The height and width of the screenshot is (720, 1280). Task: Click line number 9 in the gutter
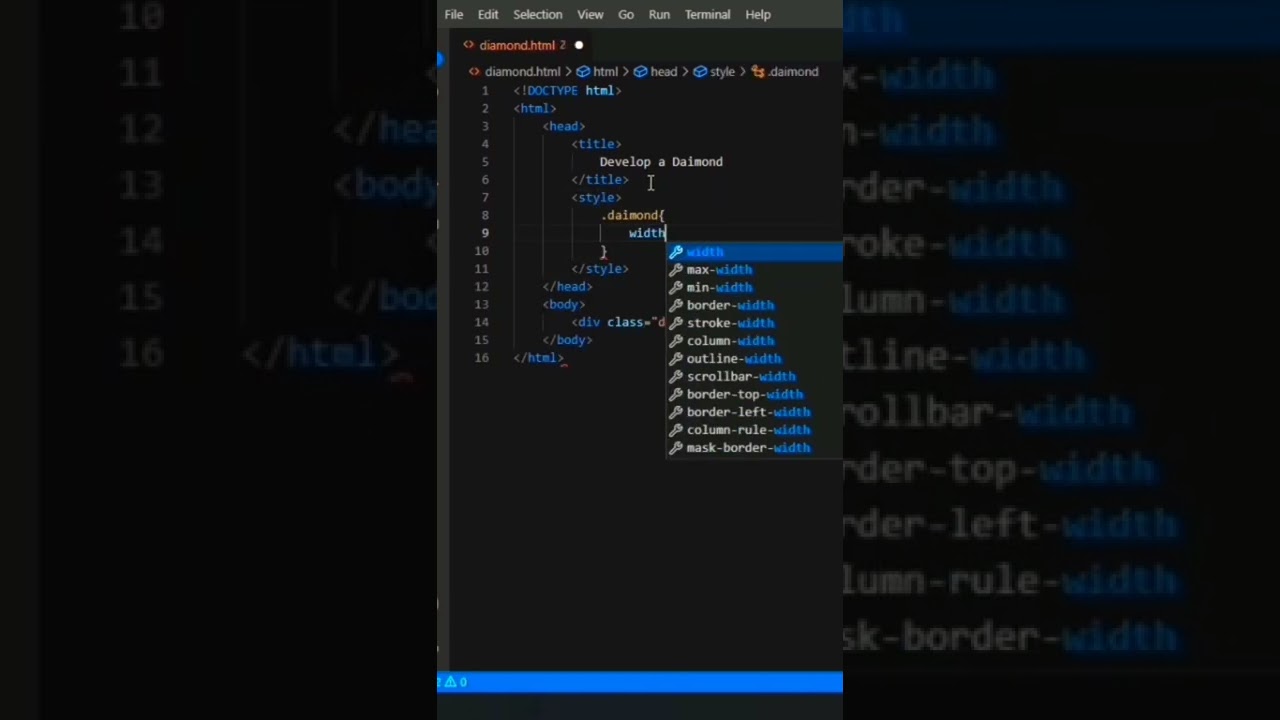coord(485,233)
